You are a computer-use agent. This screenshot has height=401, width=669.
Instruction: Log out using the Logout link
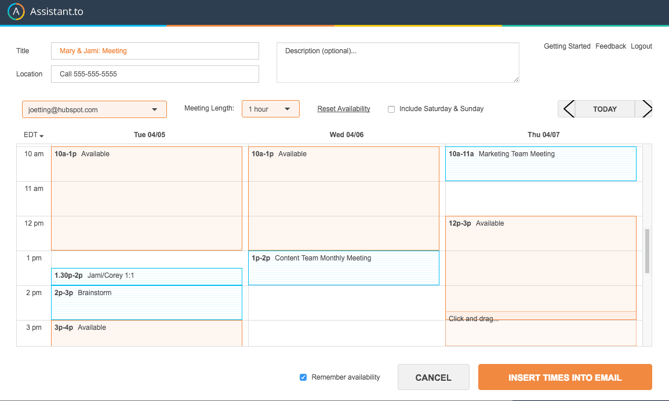[641, 46]
